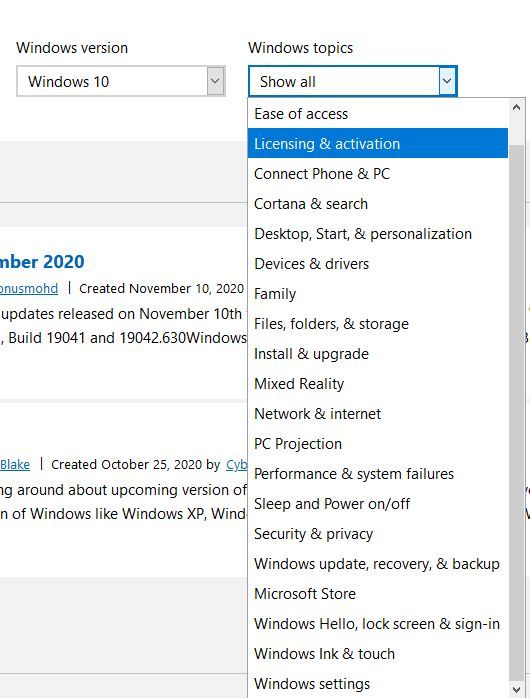Viewport: 530px width, 698px height.
Task: Open the Windows version dropdown arrow
Action: tap(215, 81)
